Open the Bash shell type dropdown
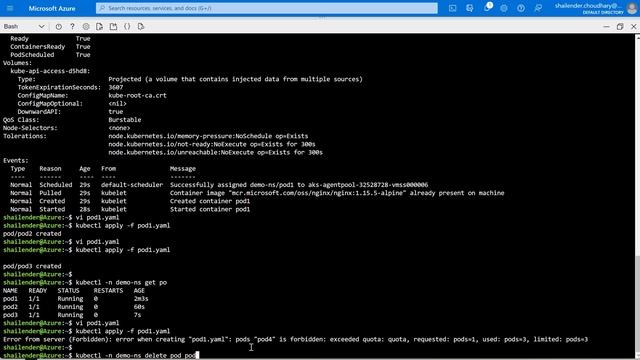 click(24, 27)
